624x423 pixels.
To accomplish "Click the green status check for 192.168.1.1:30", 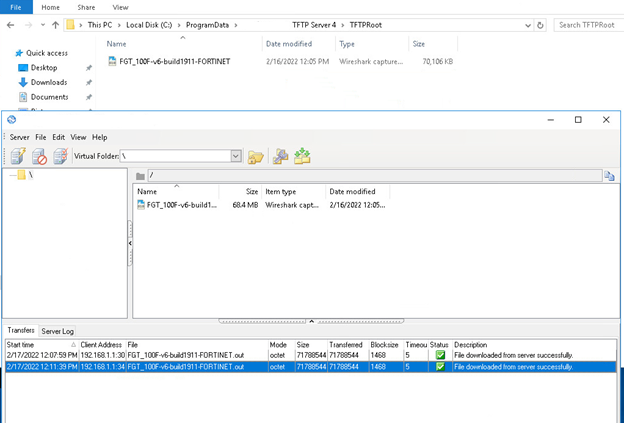I will pos(440,355).
